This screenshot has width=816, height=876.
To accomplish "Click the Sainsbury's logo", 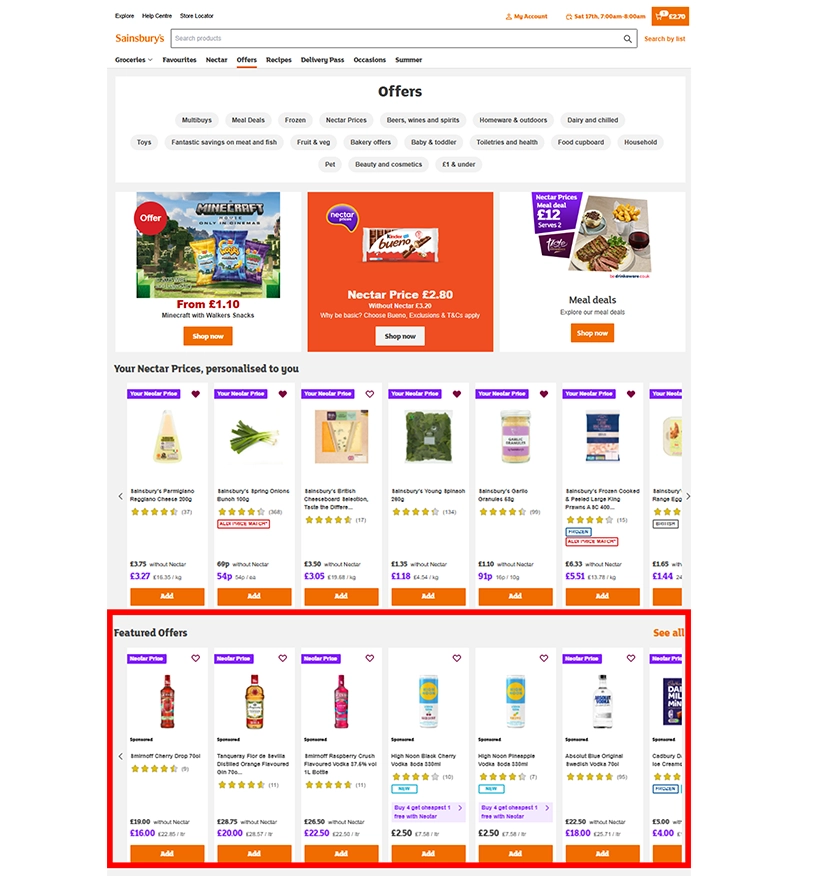I will coord(140,39).
